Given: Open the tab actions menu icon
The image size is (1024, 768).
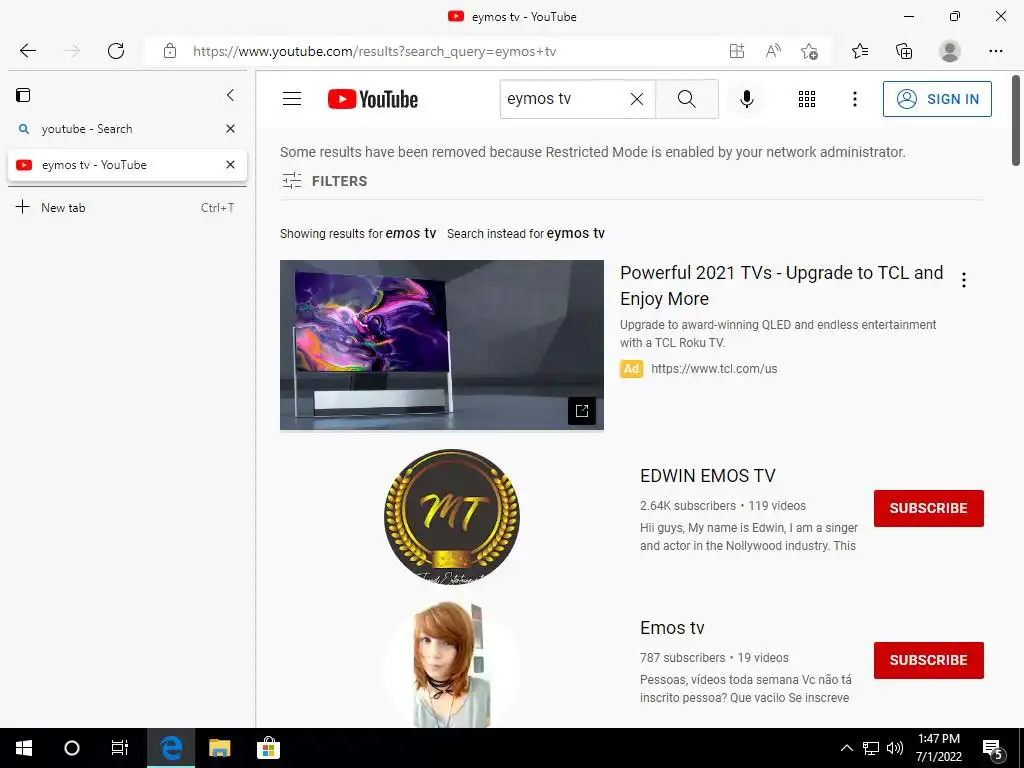Looking at the screenshot, I should click(x=23, y=95).
